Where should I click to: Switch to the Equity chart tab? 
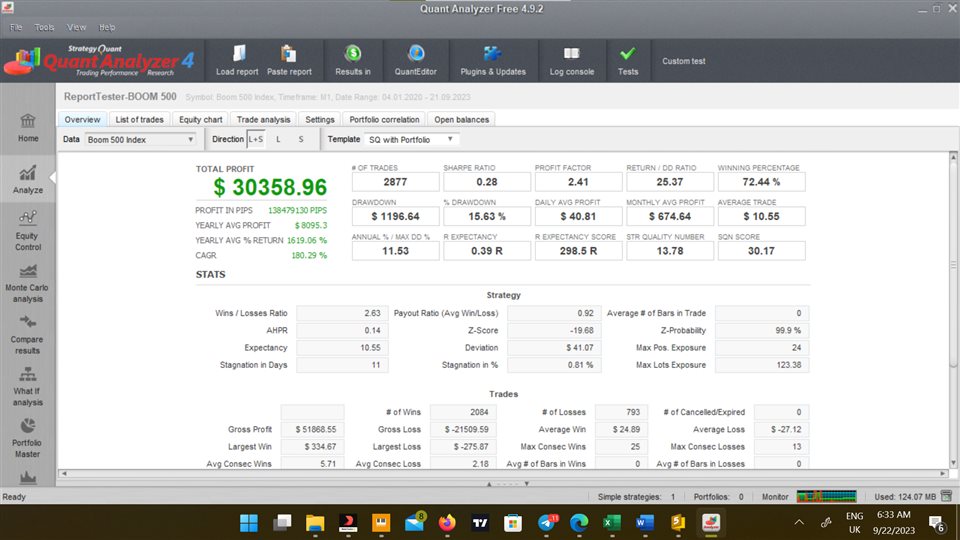(x=199, y=120)
